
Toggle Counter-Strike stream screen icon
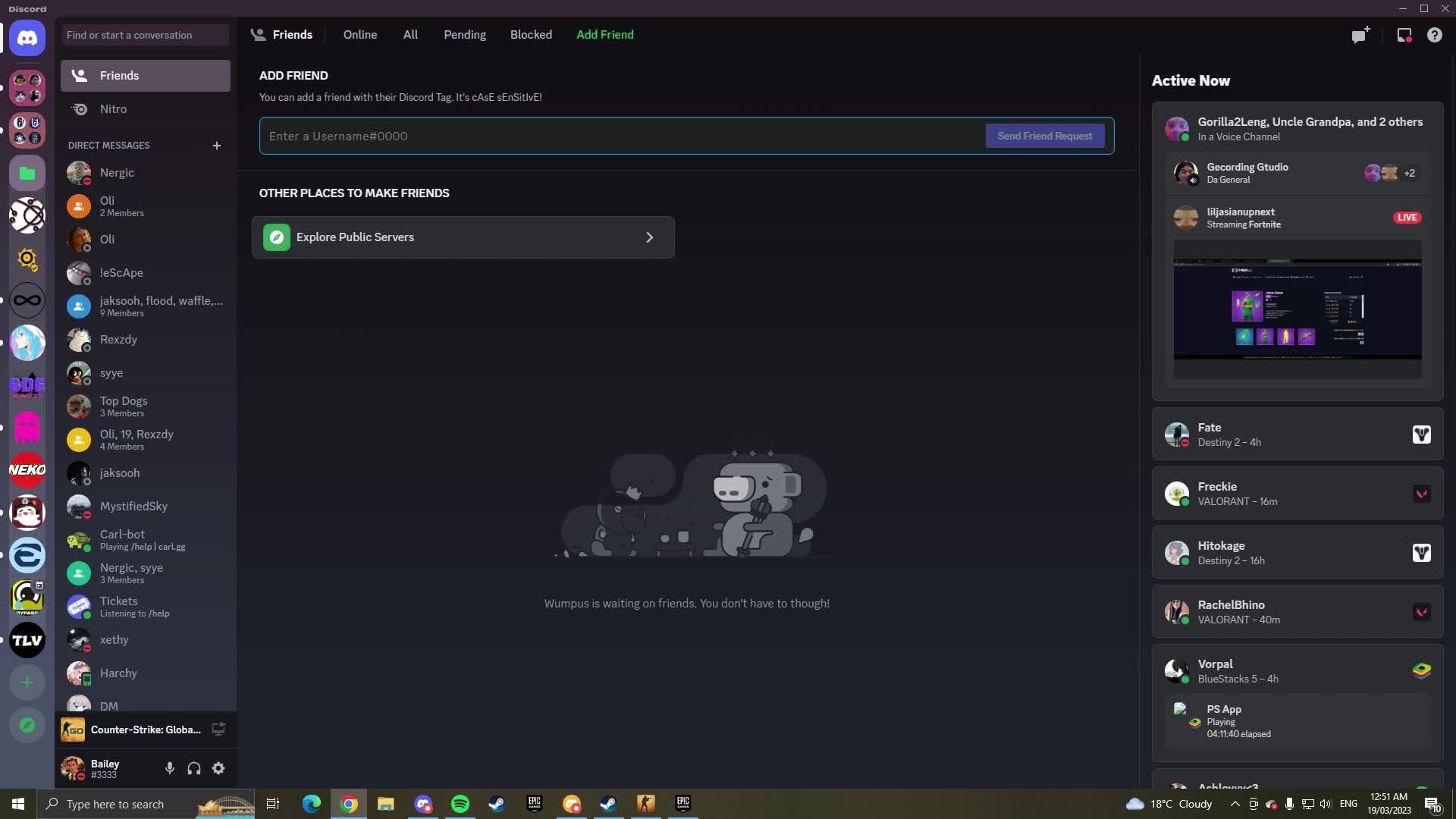click(218, 730)
